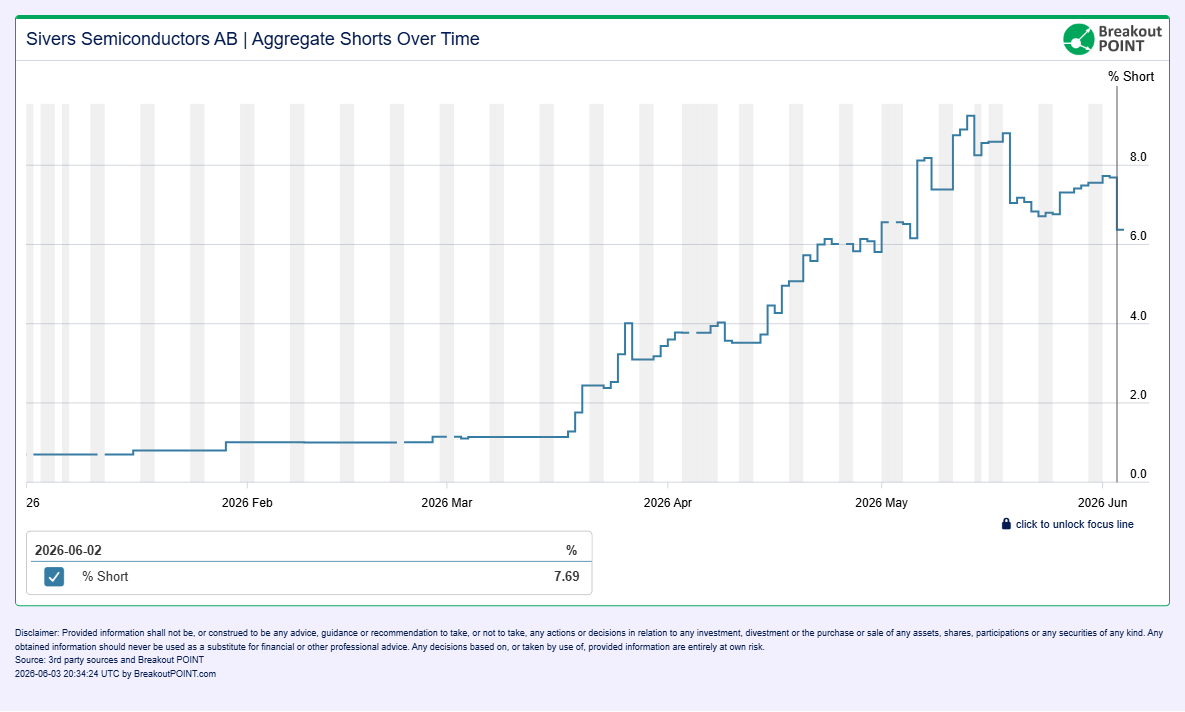This screenshot has width=1185, height=712.
Task: Click the 20:34:24 UTC timestamp line
Action: [x=116, y=673]
